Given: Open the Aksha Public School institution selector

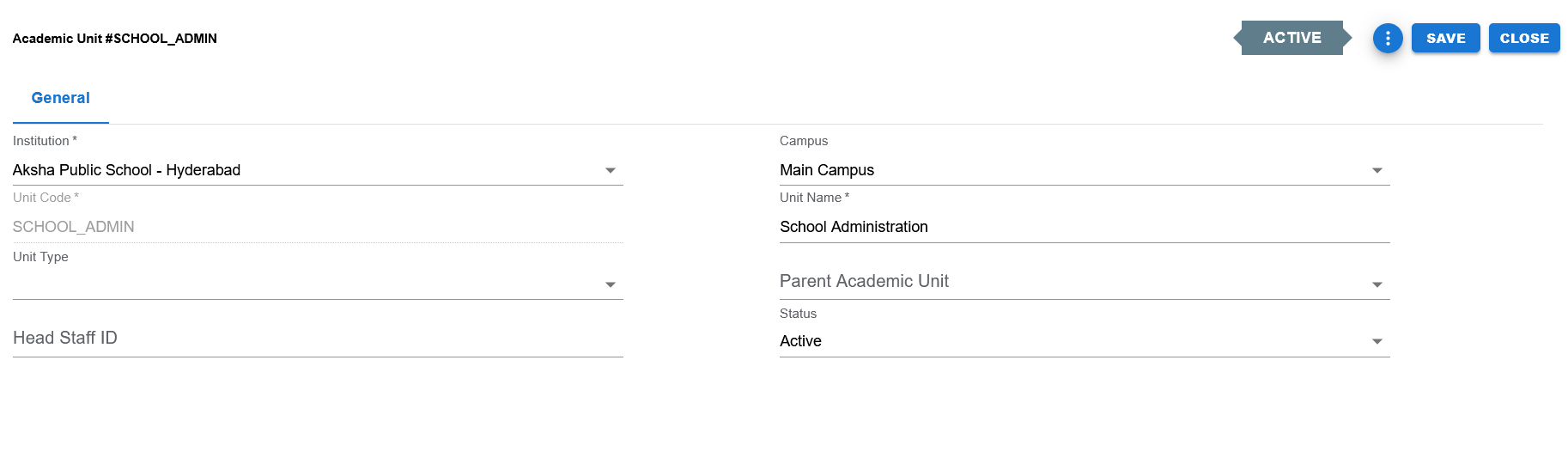Looking at the screenshot, I should pyautogui.click(x=318, y=170).
